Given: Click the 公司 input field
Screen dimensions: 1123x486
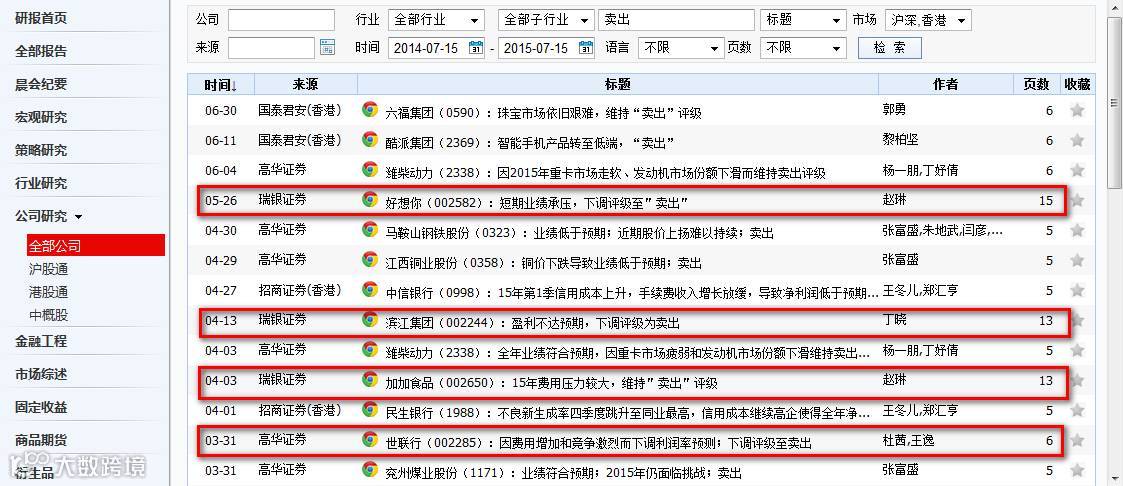Looking at the screenshot, I should [281, 20].
